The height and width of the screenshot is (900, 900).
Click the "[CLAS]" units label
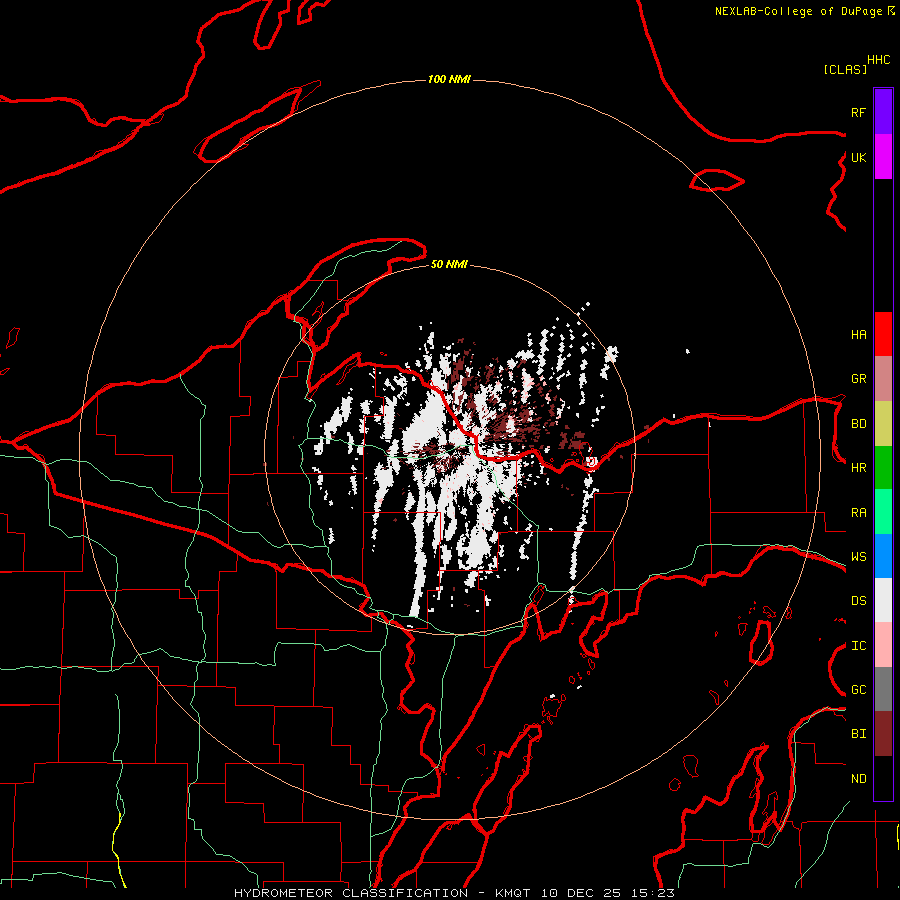(845, 69)
